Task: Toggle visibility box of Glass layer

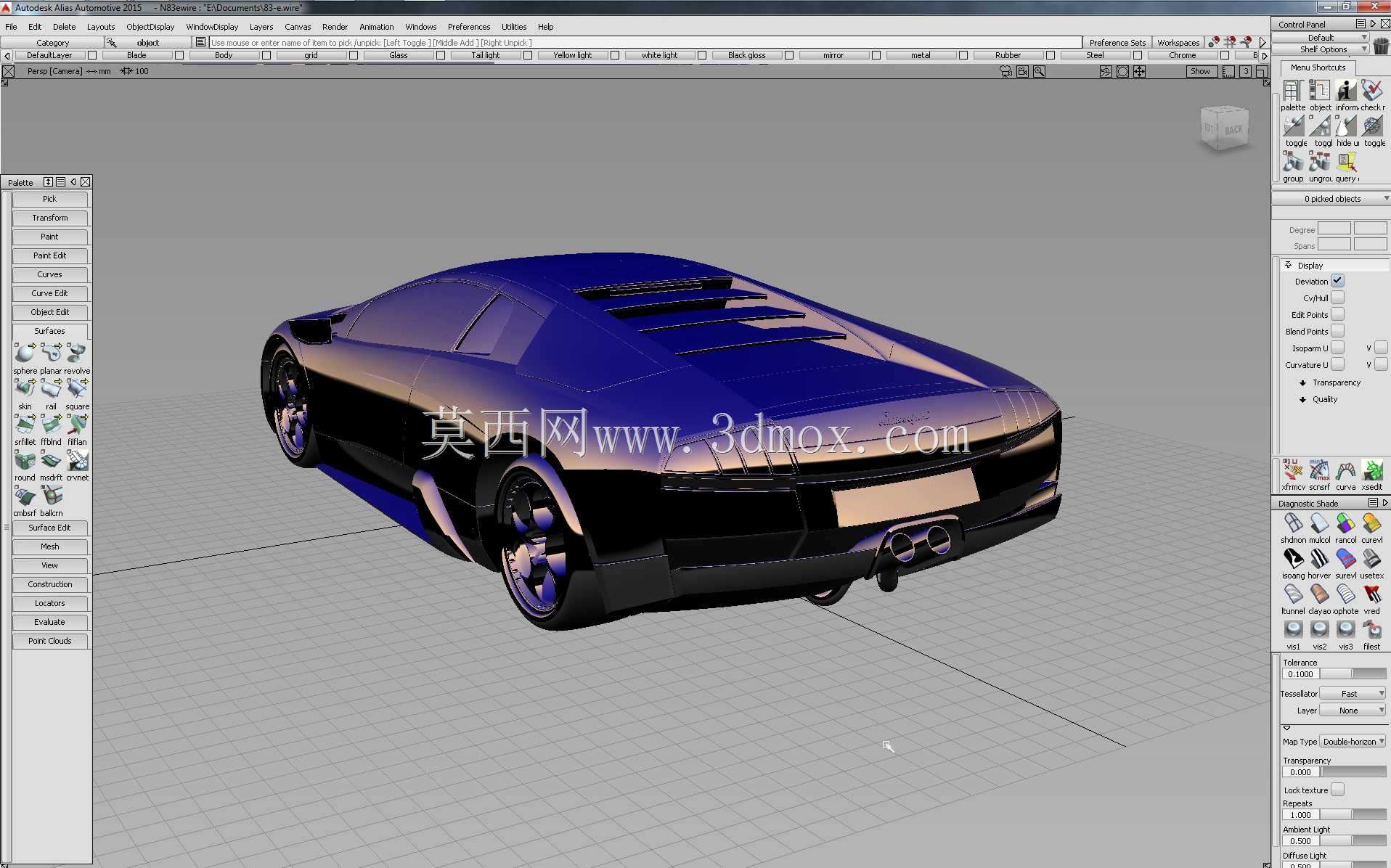Action: pyautogui.click(x=441, y=55)
